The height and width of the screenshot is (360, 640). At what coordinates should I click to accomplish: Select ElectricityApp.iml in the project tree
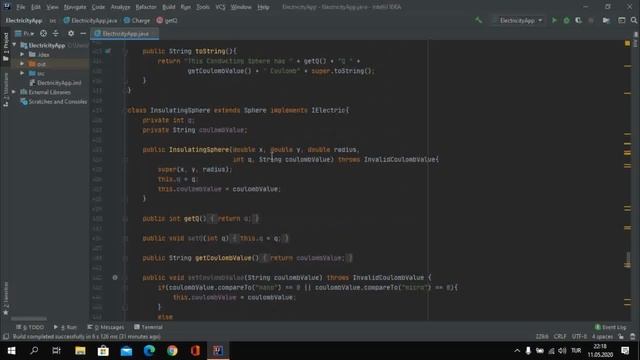56,82
